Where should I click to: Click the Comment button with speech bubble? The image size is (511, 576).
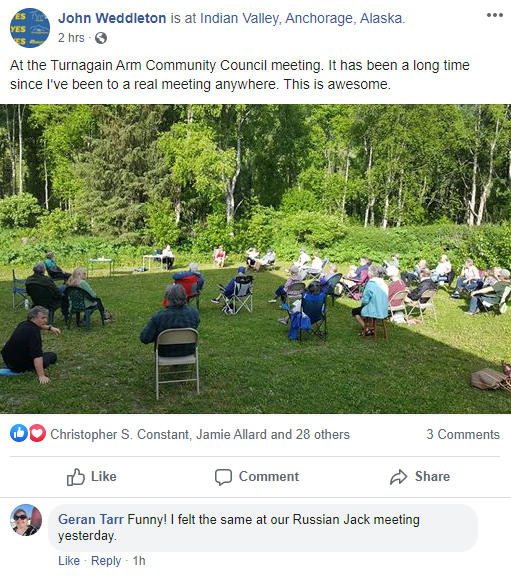pos(257,476)
